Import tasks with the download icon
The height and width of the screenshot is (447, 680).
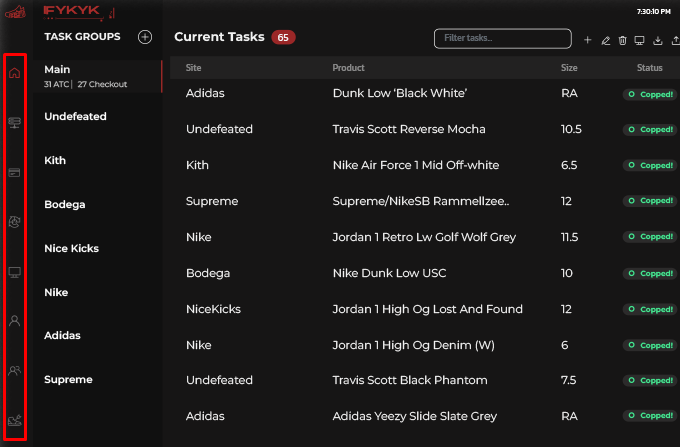point(657,40)
